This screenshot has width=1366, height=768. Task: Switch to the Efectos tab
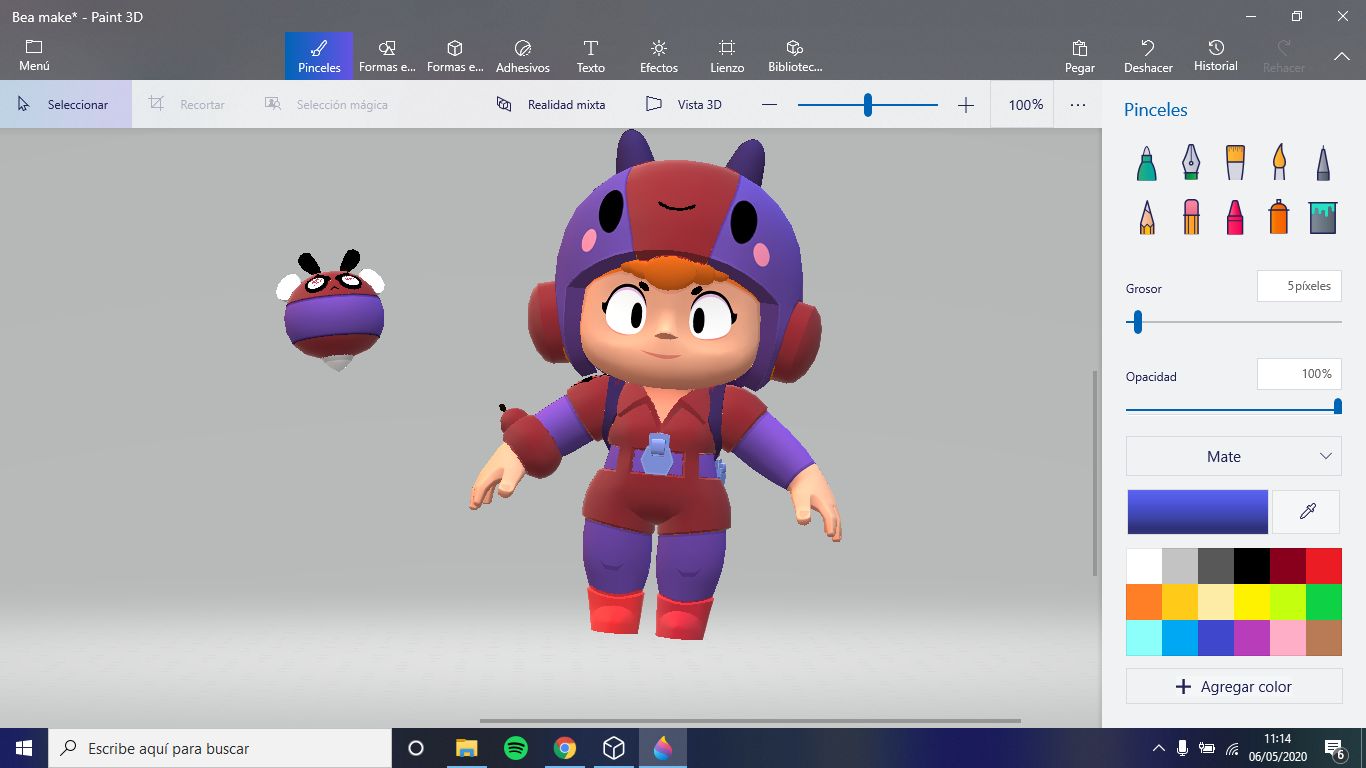click(658, 55)
